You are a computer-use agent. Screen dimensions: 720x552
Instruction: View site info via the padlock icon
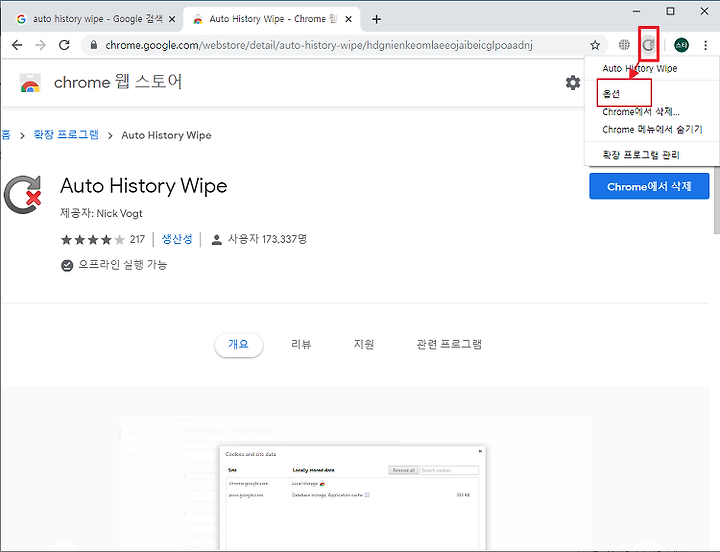94,45
